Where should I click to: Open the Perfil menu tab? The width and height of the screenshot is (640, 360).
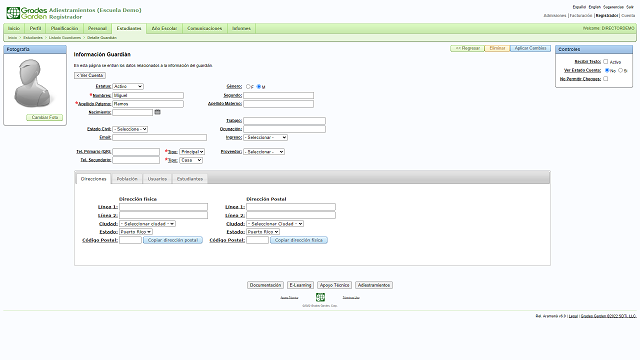click(36, 28)
